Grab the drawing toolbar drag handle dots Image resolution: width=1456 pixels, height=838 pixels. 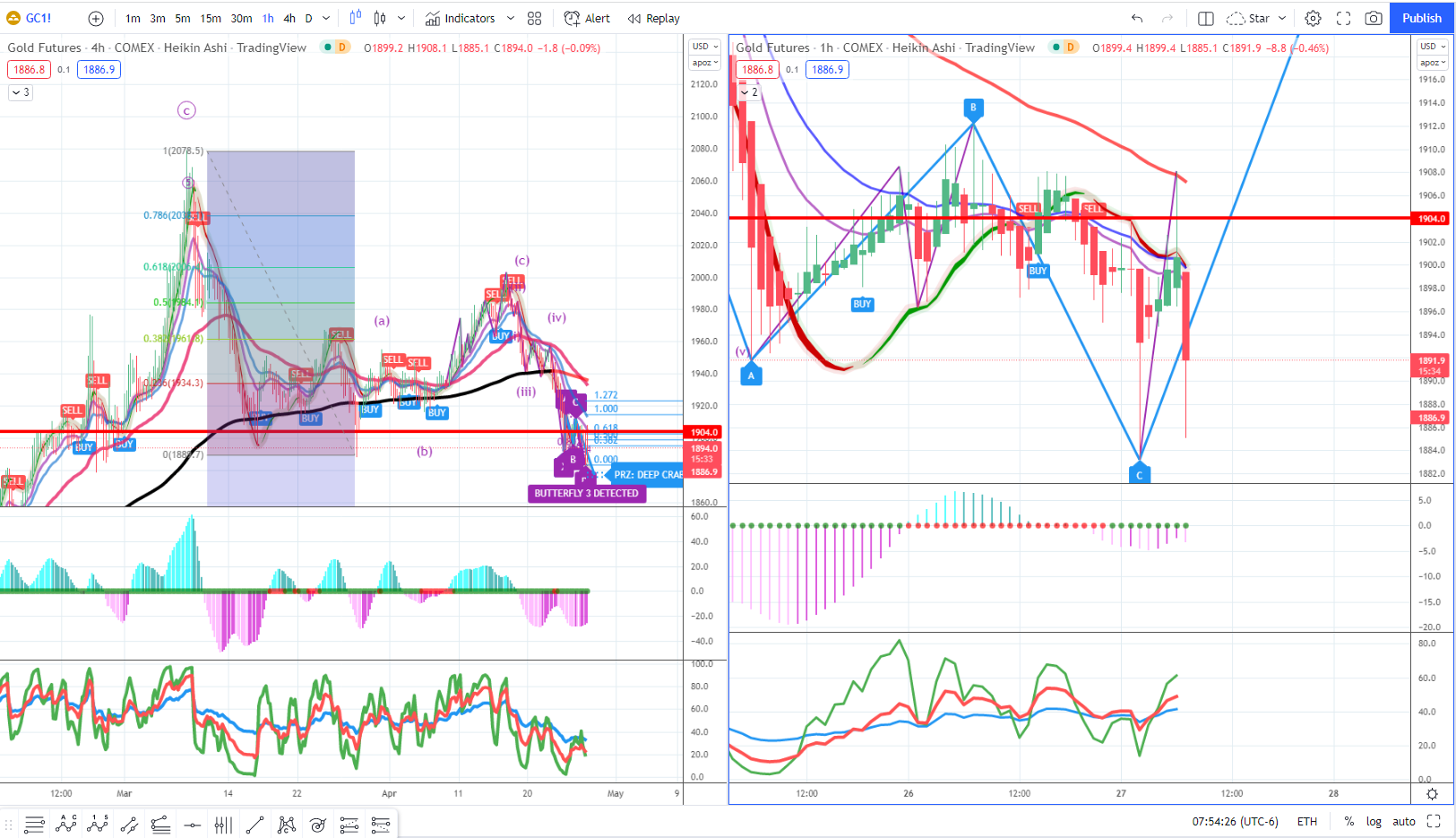(x=10, y=825)
